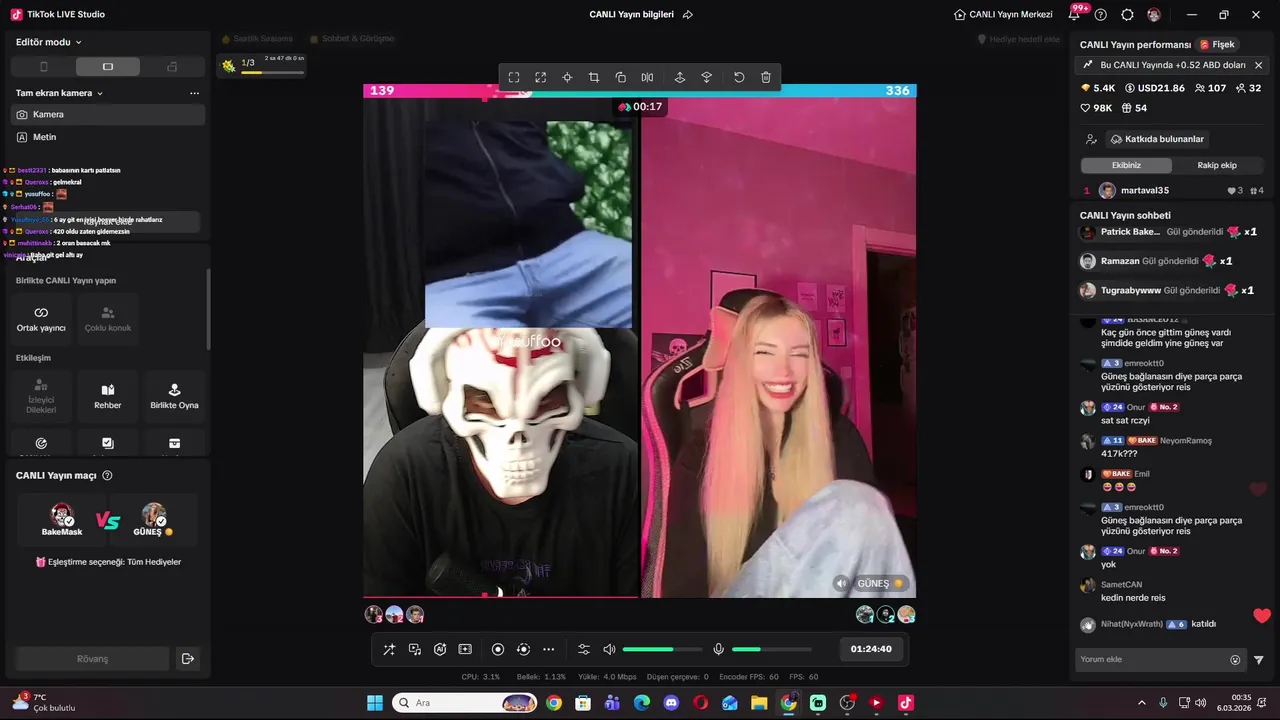Switch to Rakip ekip tab
The image size is (1280, 720).
pyautogui.click(x=1218, y=165)
